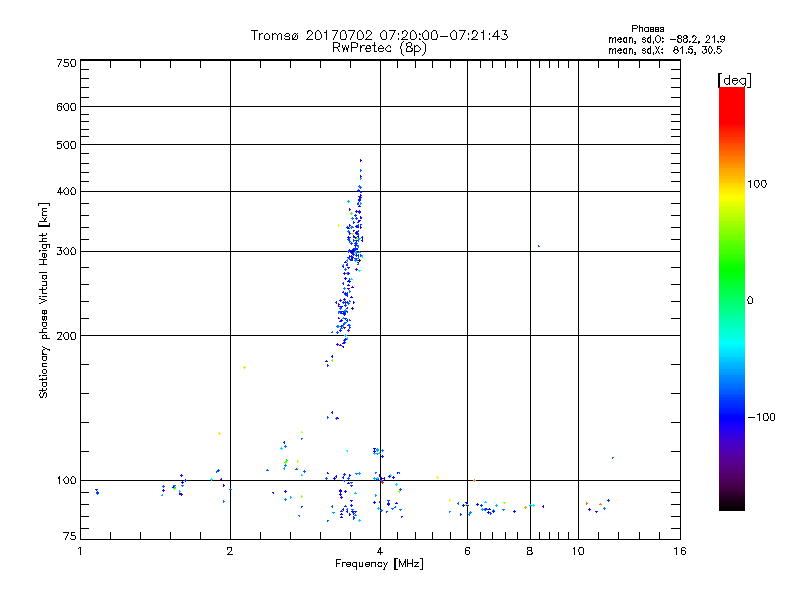
Task: Click x-axis tick label '6'
Action: tap(467, 551)
